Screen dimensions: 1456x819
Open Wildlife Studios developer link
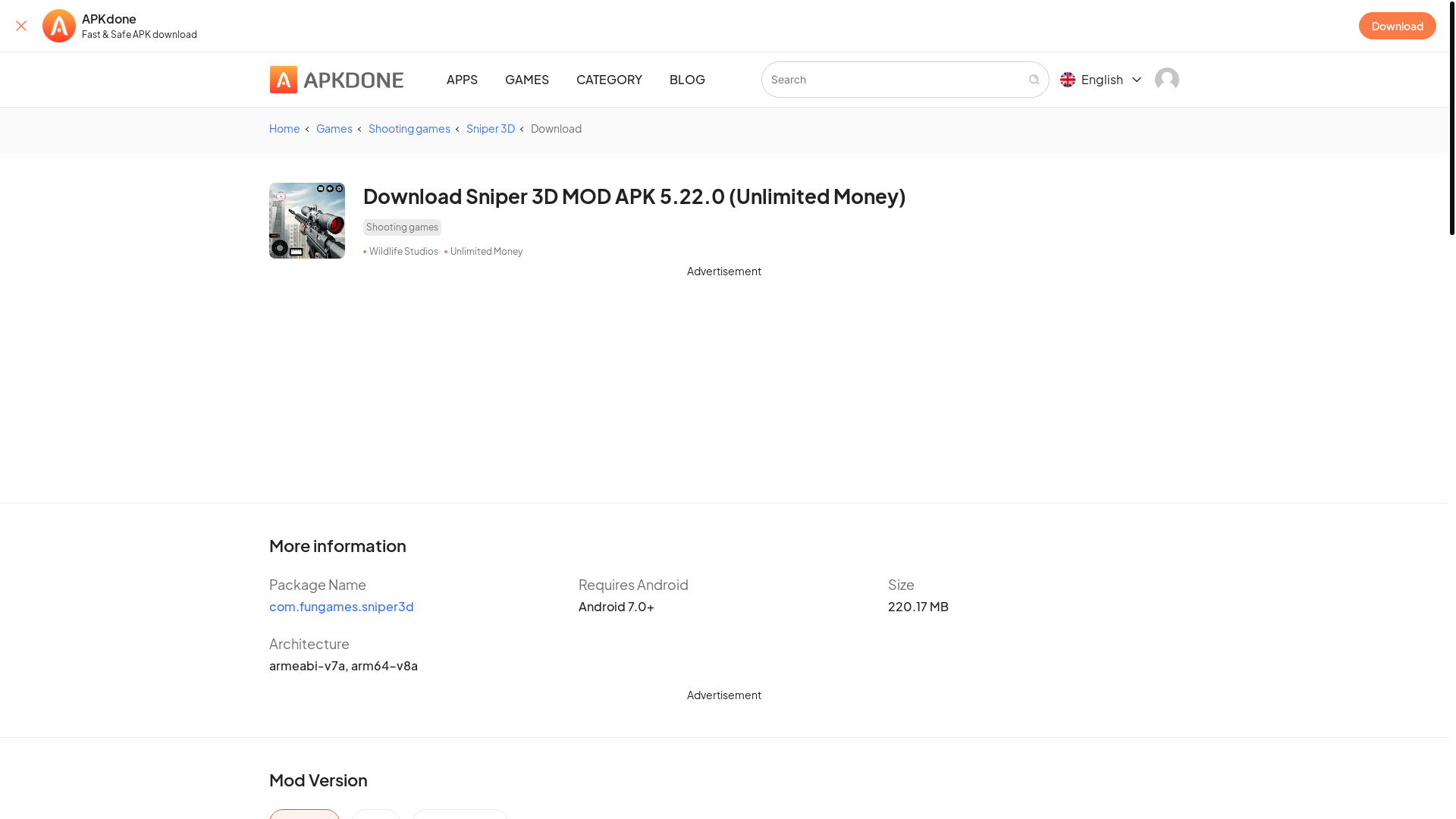[x=403, y=252]
